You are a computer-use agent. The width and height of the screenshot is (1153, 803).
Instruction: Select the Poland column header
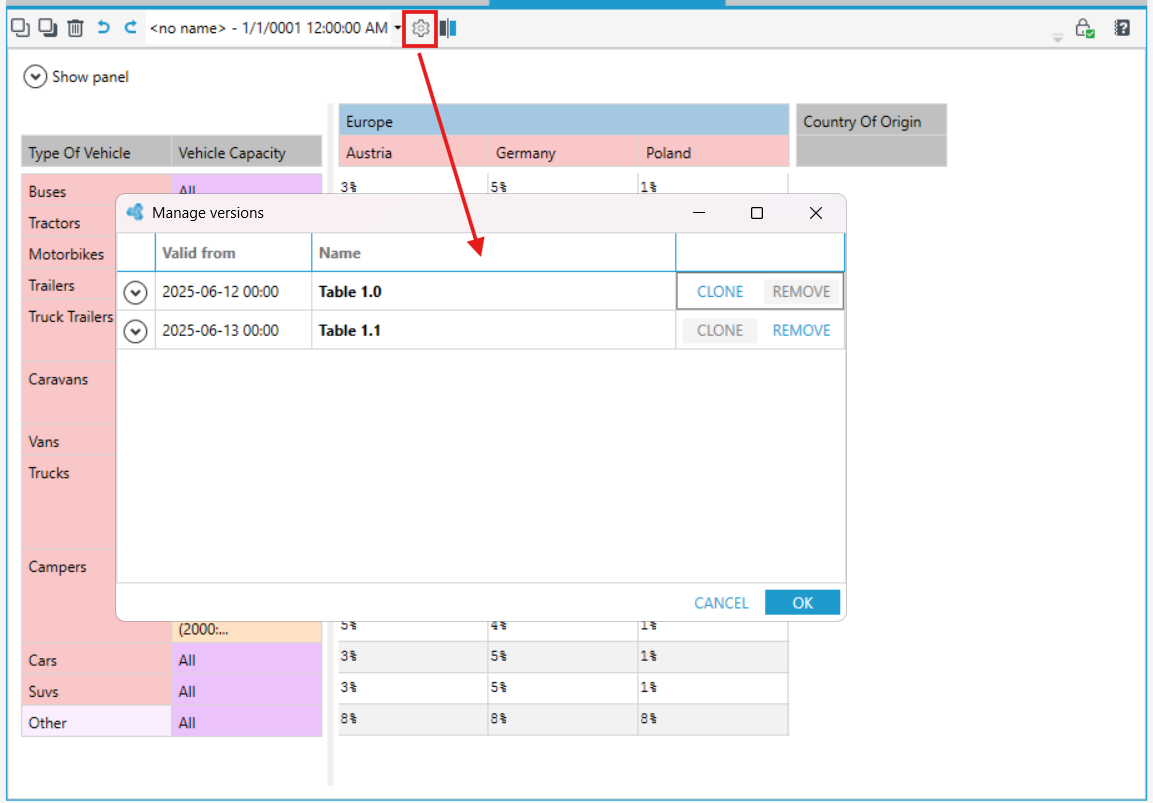714,153
